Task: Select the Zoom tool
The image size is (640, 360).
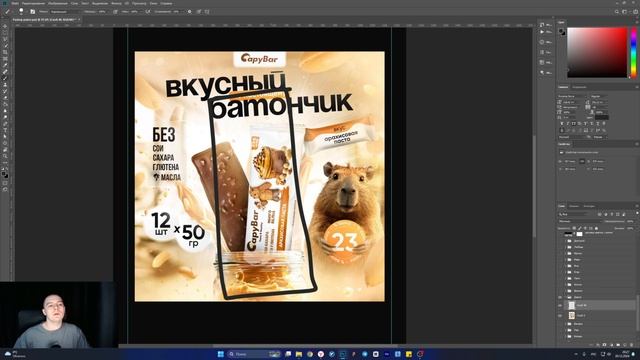Action: [5, 156]
